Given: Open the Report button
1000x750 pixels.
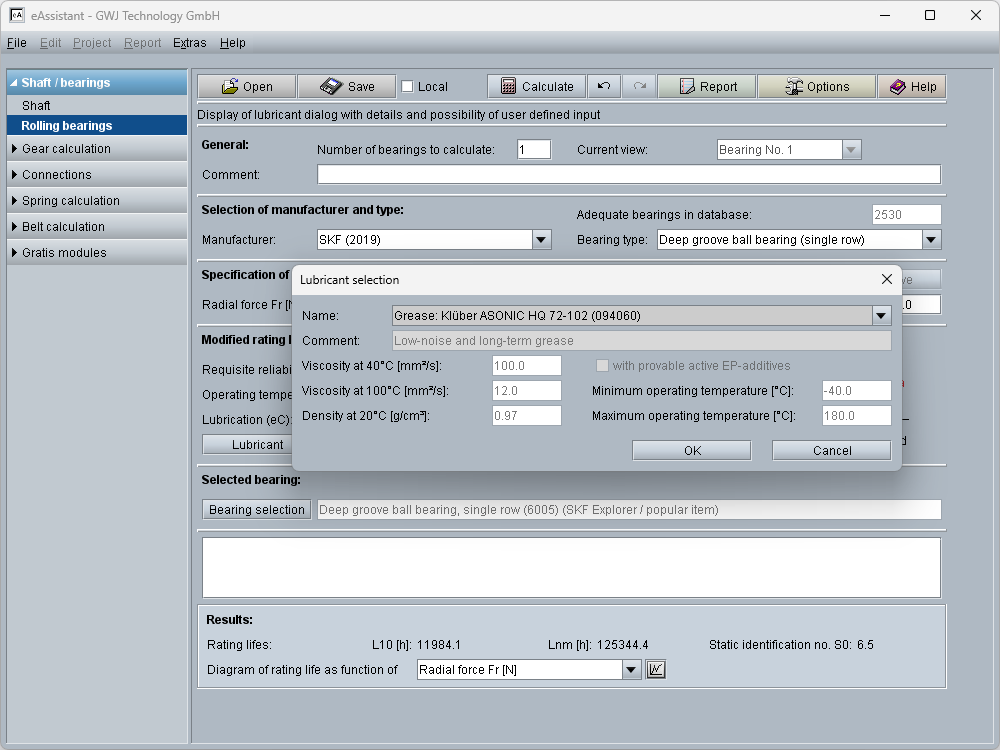Looking at the screenshot, I should (x=707, y=87).
